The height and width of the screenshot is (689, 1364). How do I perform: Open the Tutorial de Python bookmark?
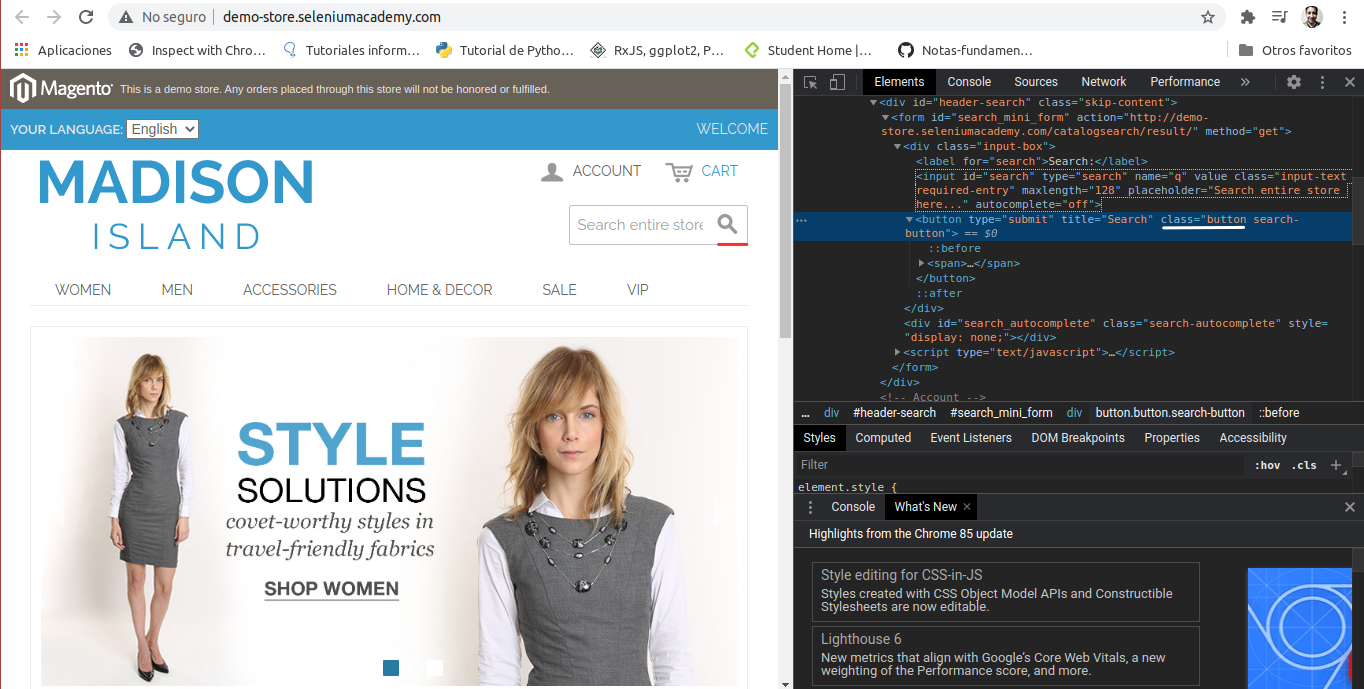point(505,50)
